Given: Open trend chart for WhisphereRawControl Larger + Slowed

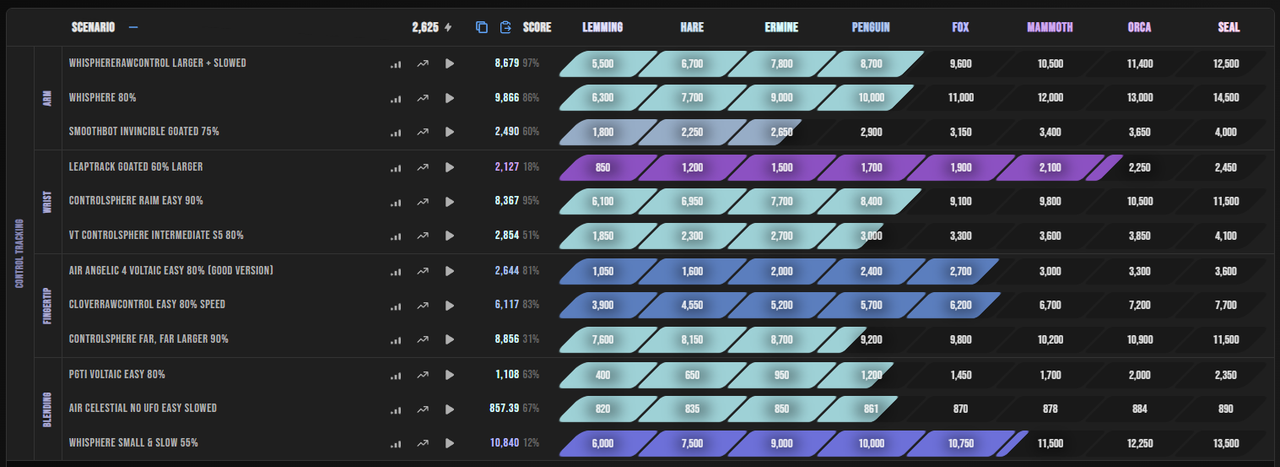Looking at the screenshot, I should point(423,63).
